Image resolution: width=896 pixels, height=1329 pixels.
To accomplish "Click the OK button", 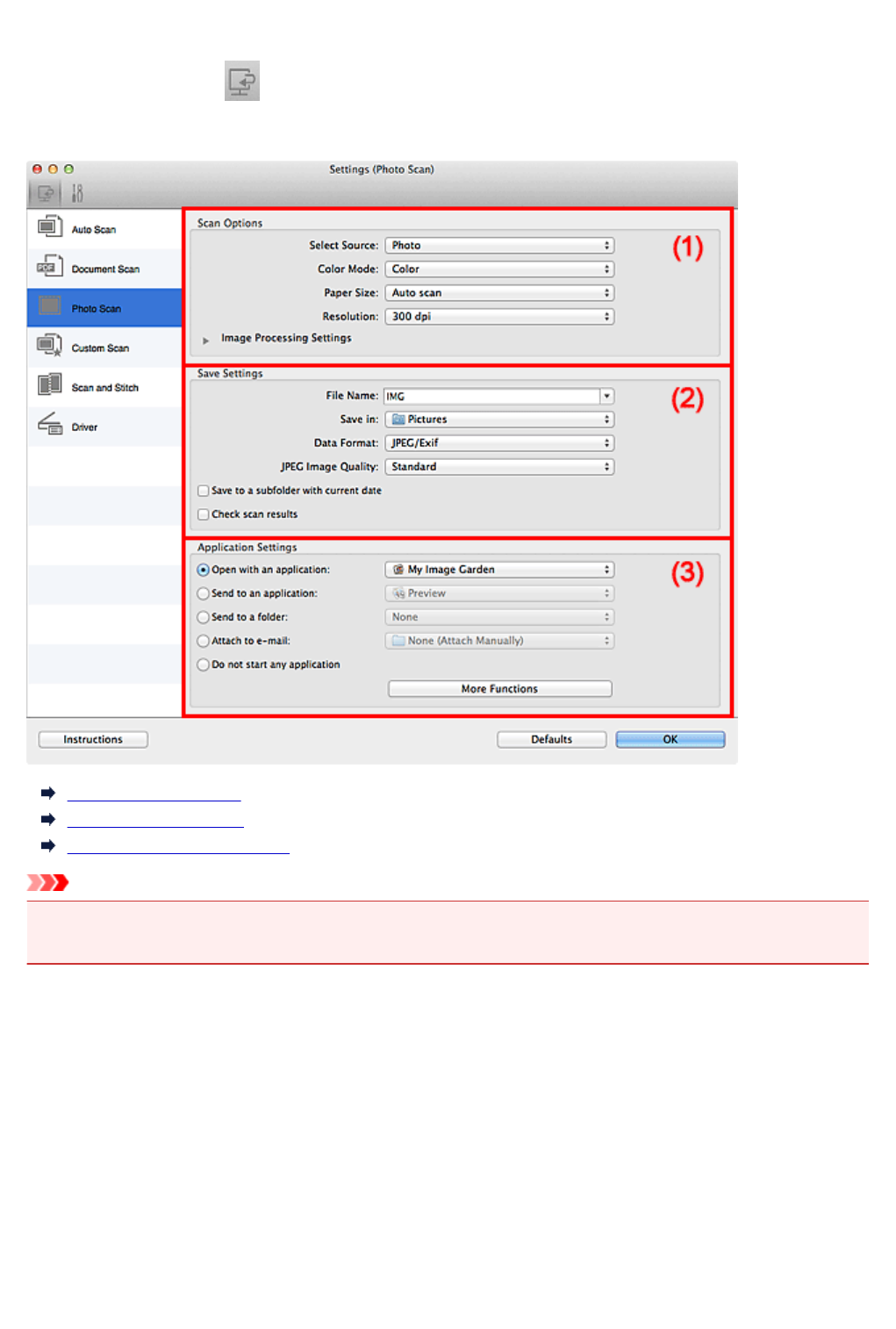I will [670, 740].
